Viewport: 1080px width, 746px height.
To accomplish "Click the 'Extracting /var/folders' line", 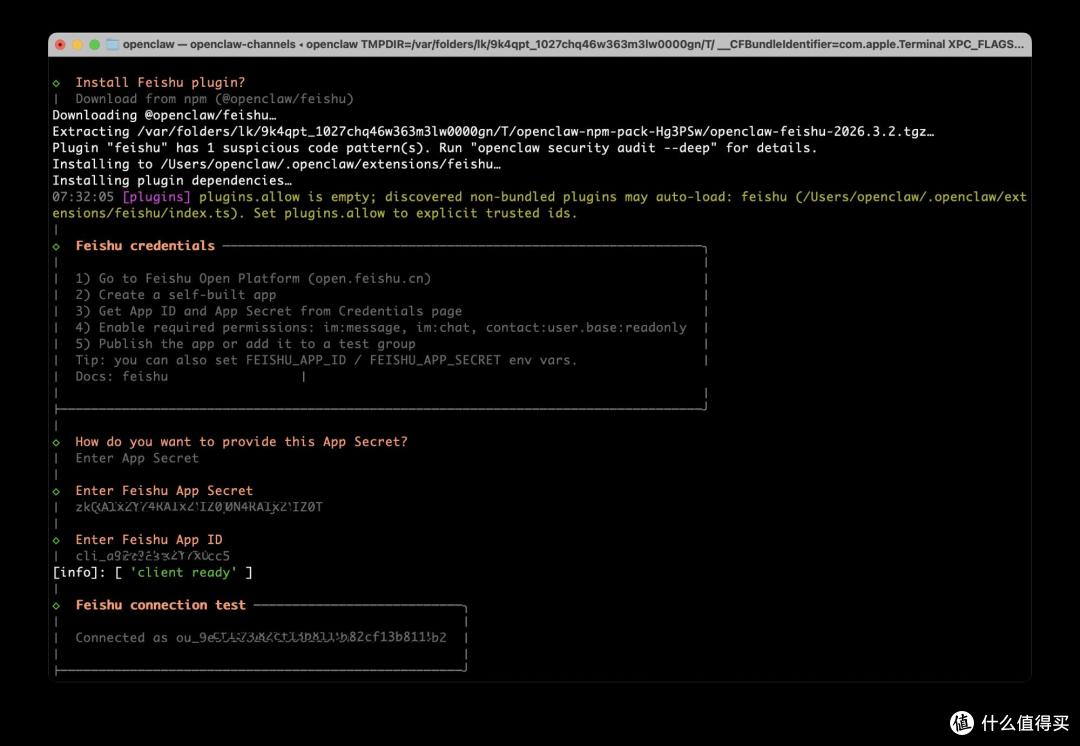I will pyautogui.click(x=493, y=132).
